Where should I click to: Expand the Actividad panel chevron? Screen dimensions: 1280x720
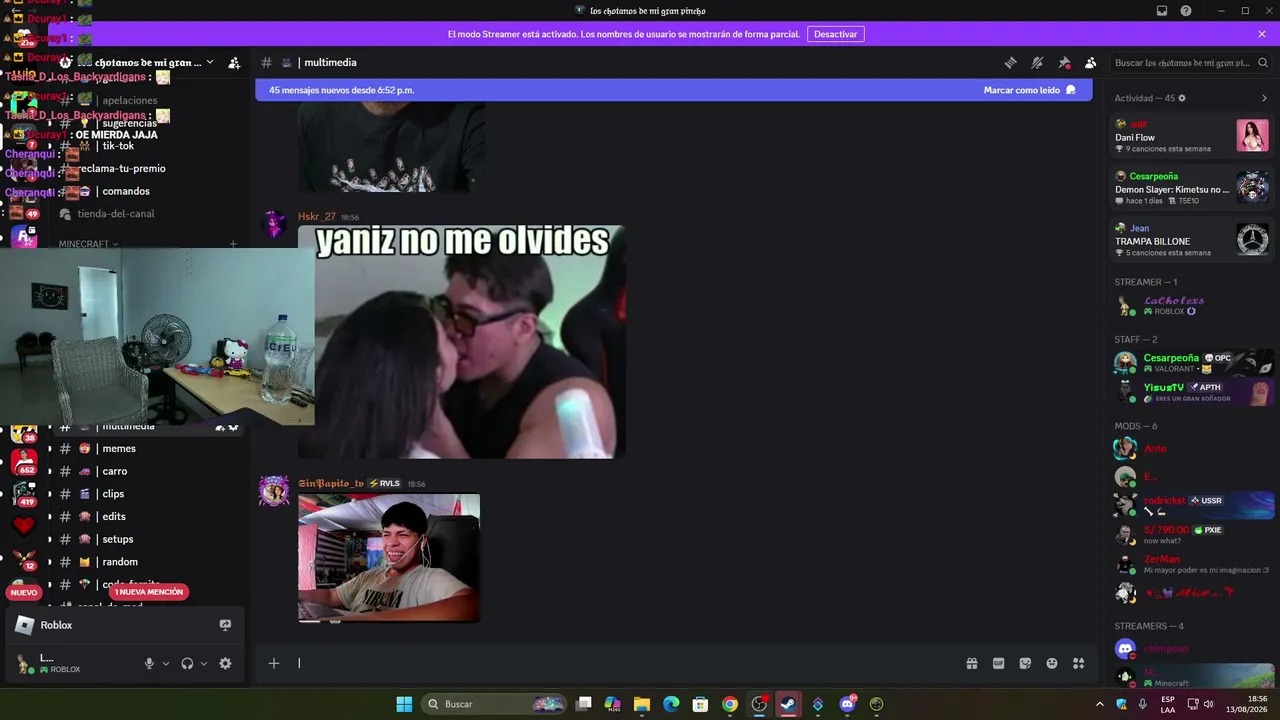[1264, 98]
